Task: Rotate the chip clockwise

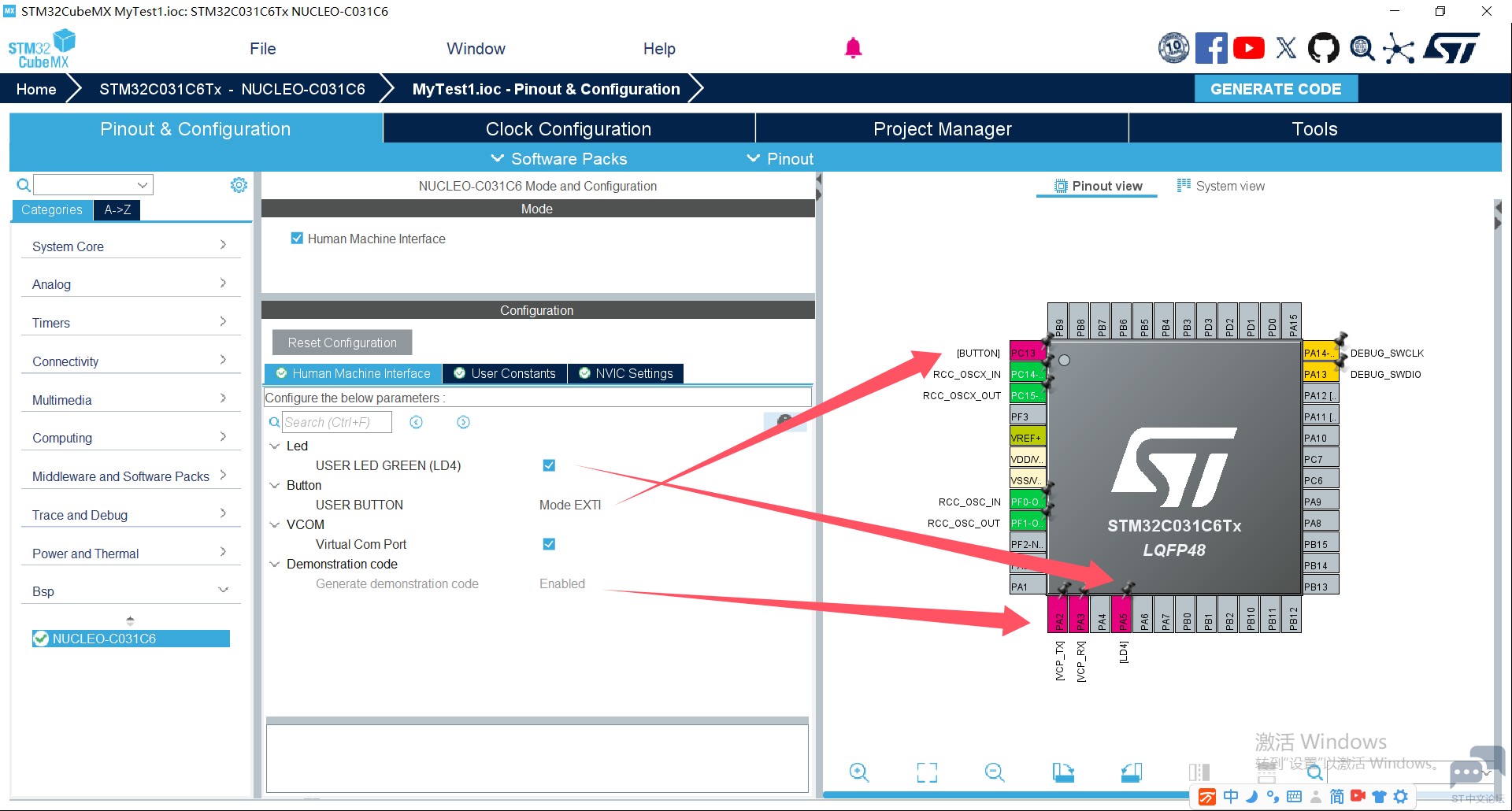Action: pyautogui.click(x=1063, y=772)
